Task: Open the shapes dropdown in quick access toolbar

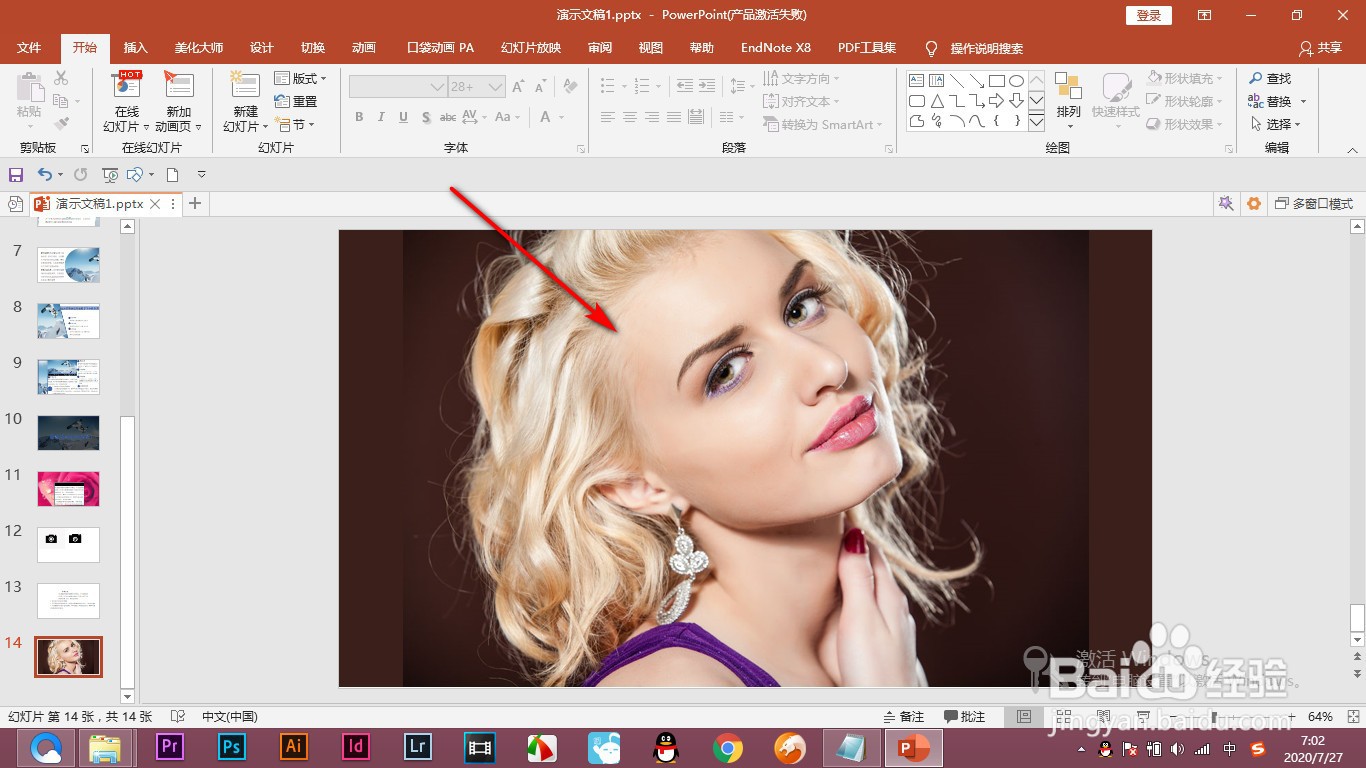Action: (152, 175)
